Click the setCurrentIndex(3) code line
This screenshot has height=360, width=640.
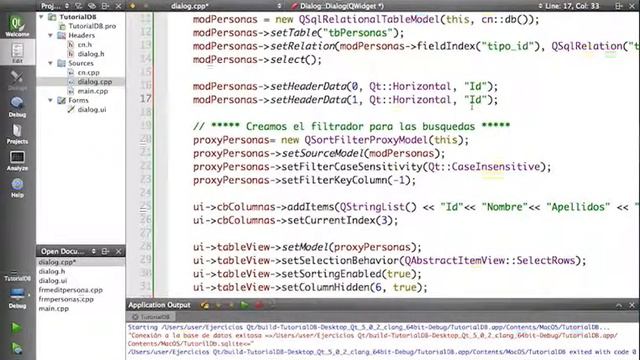(x=296, y=220)
